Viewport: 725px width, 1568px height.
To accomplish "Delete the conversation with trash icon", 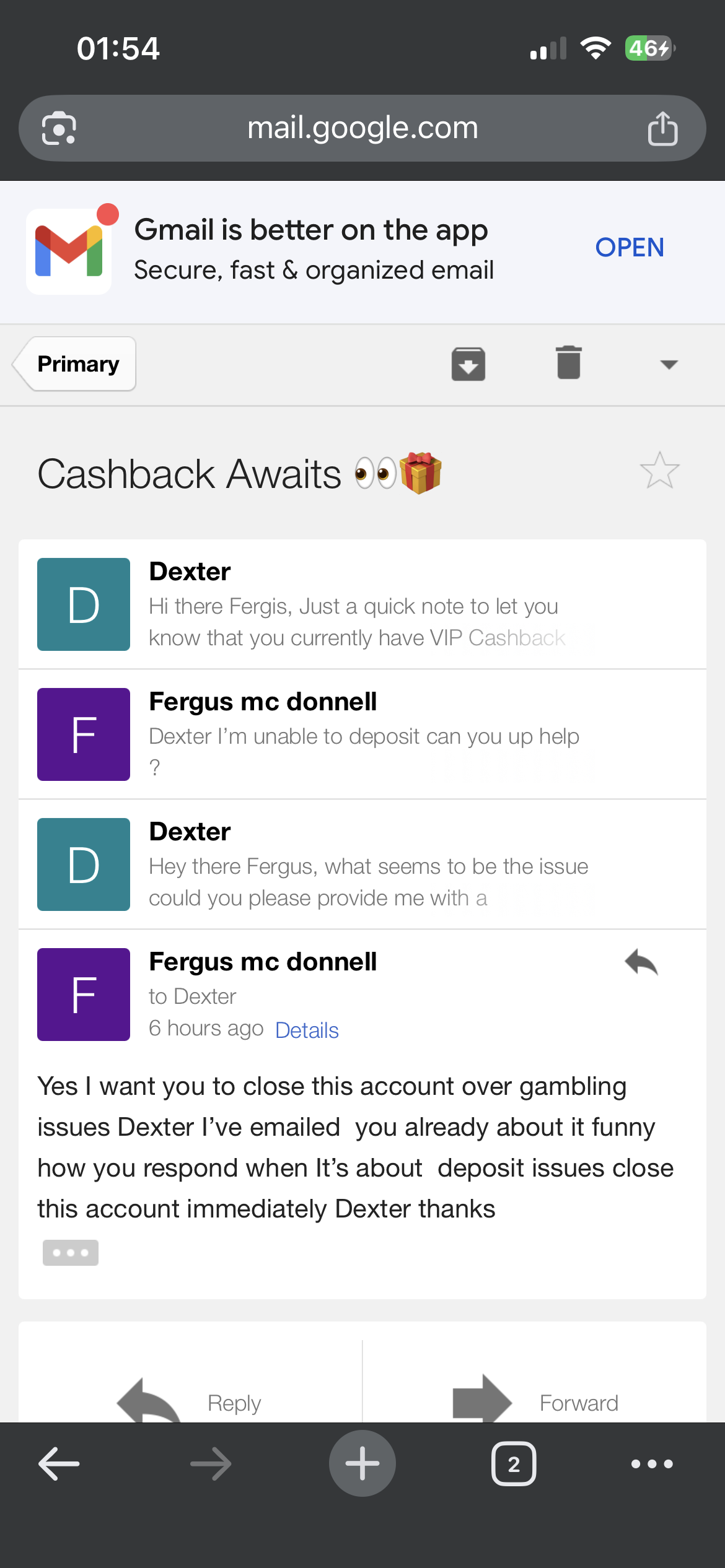I will click(568, 363).
